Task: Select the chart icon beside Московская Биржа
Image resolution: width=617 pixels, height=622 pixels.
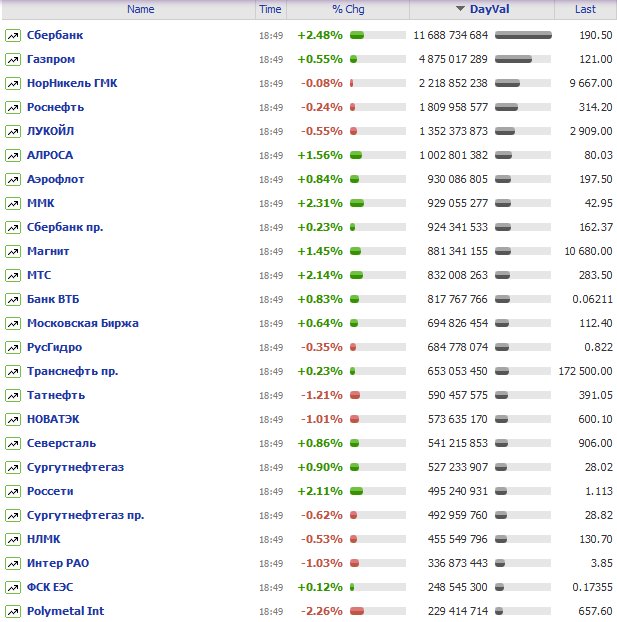Action: click(x=13, y=323)
